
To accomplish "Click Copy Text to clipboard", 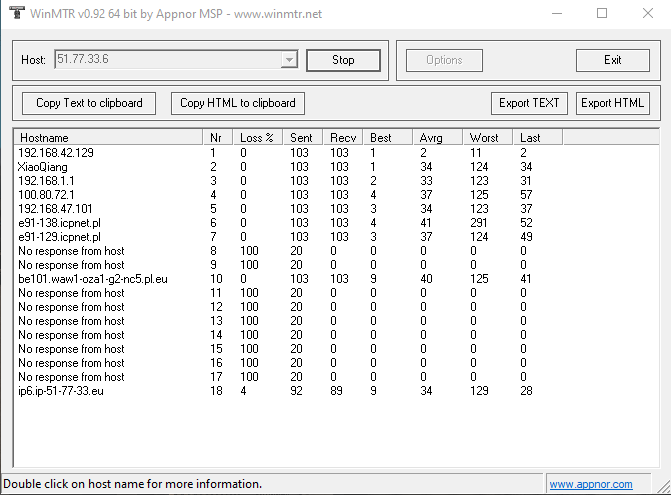I will 89,103.
